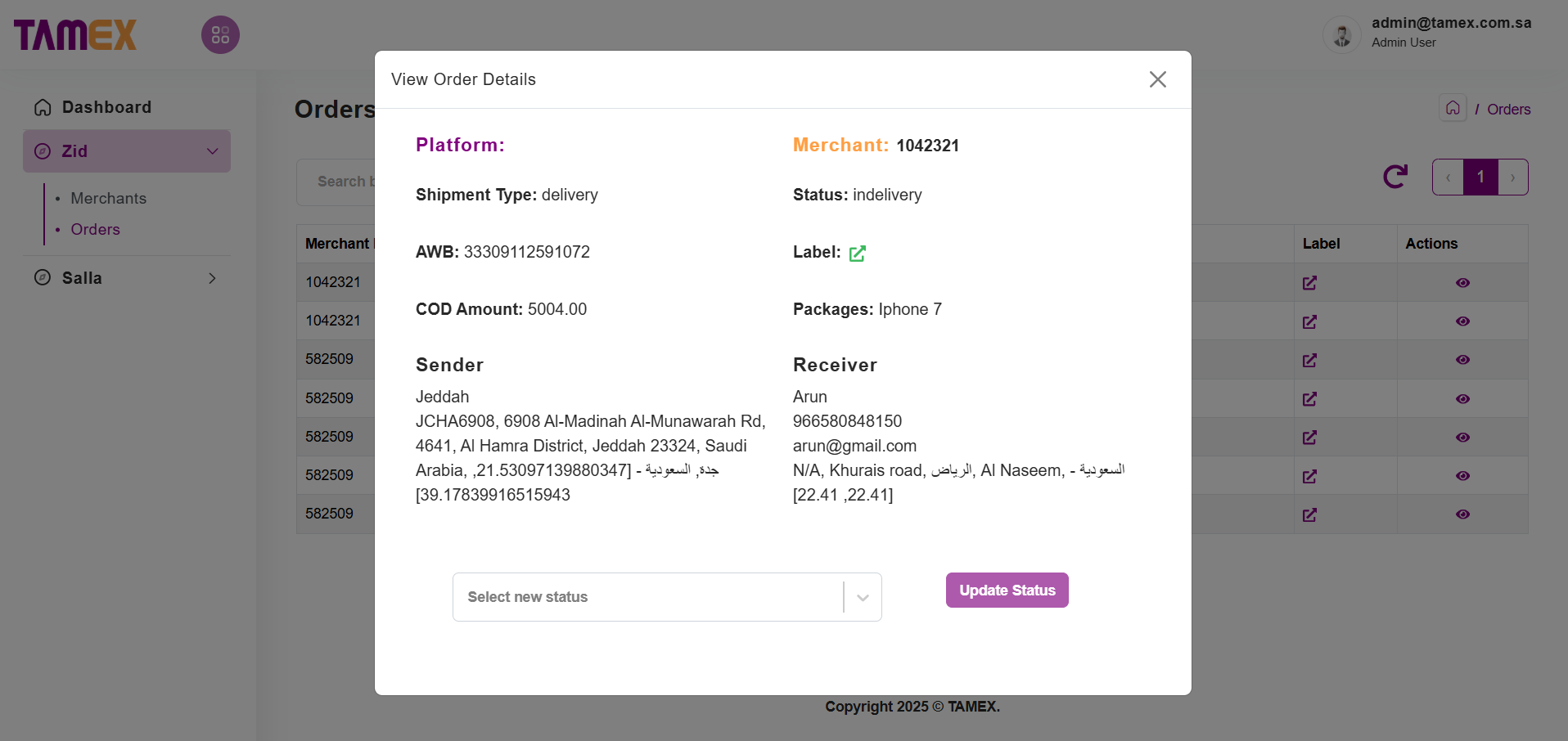Close the View Order Details dialog
This screenshot has width=1568, height=741.
click(1157, 79)
